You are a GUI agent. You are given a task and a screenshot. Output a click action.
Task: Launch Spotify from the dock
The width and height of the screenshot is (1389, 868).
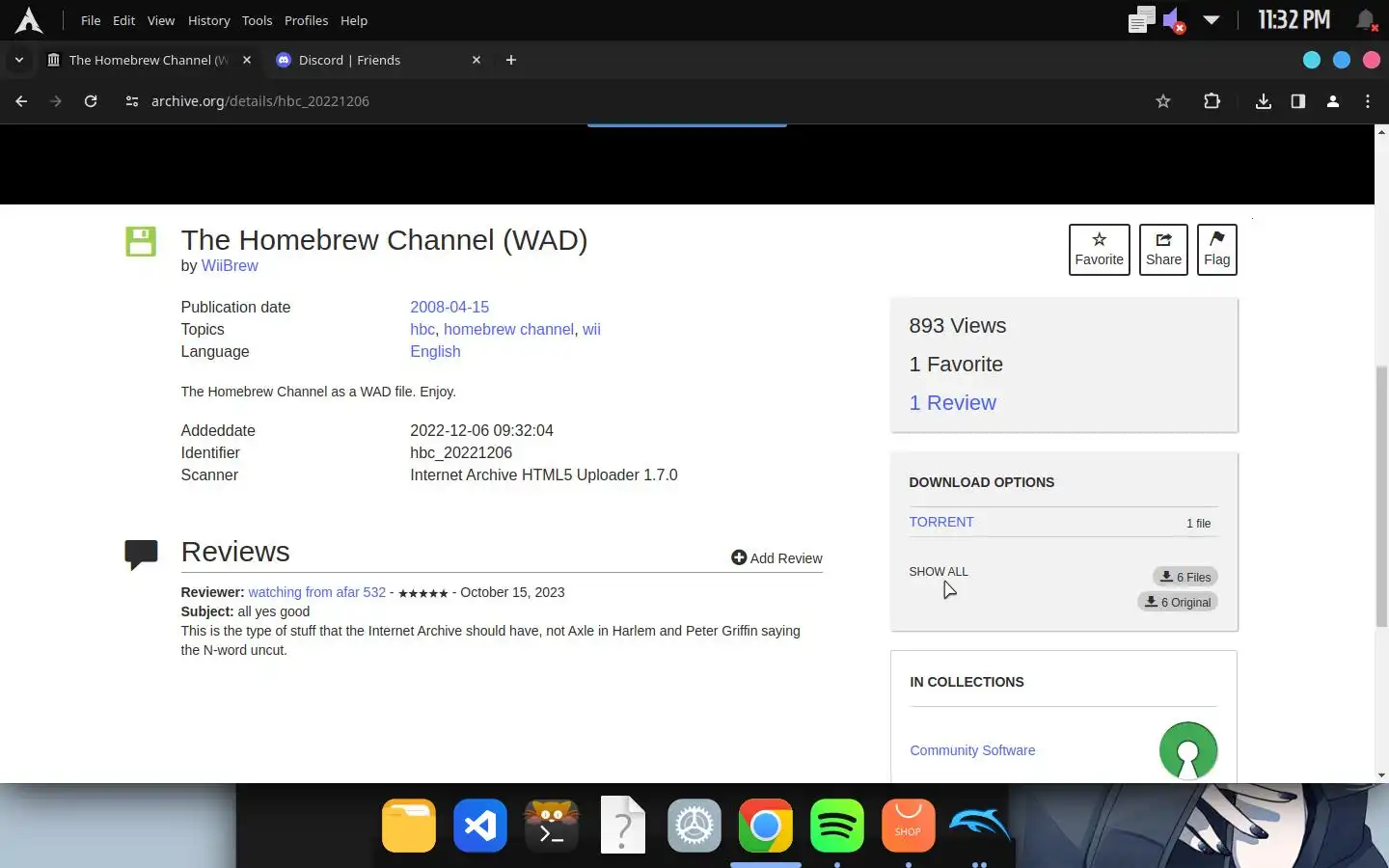[x=837, y=826]
